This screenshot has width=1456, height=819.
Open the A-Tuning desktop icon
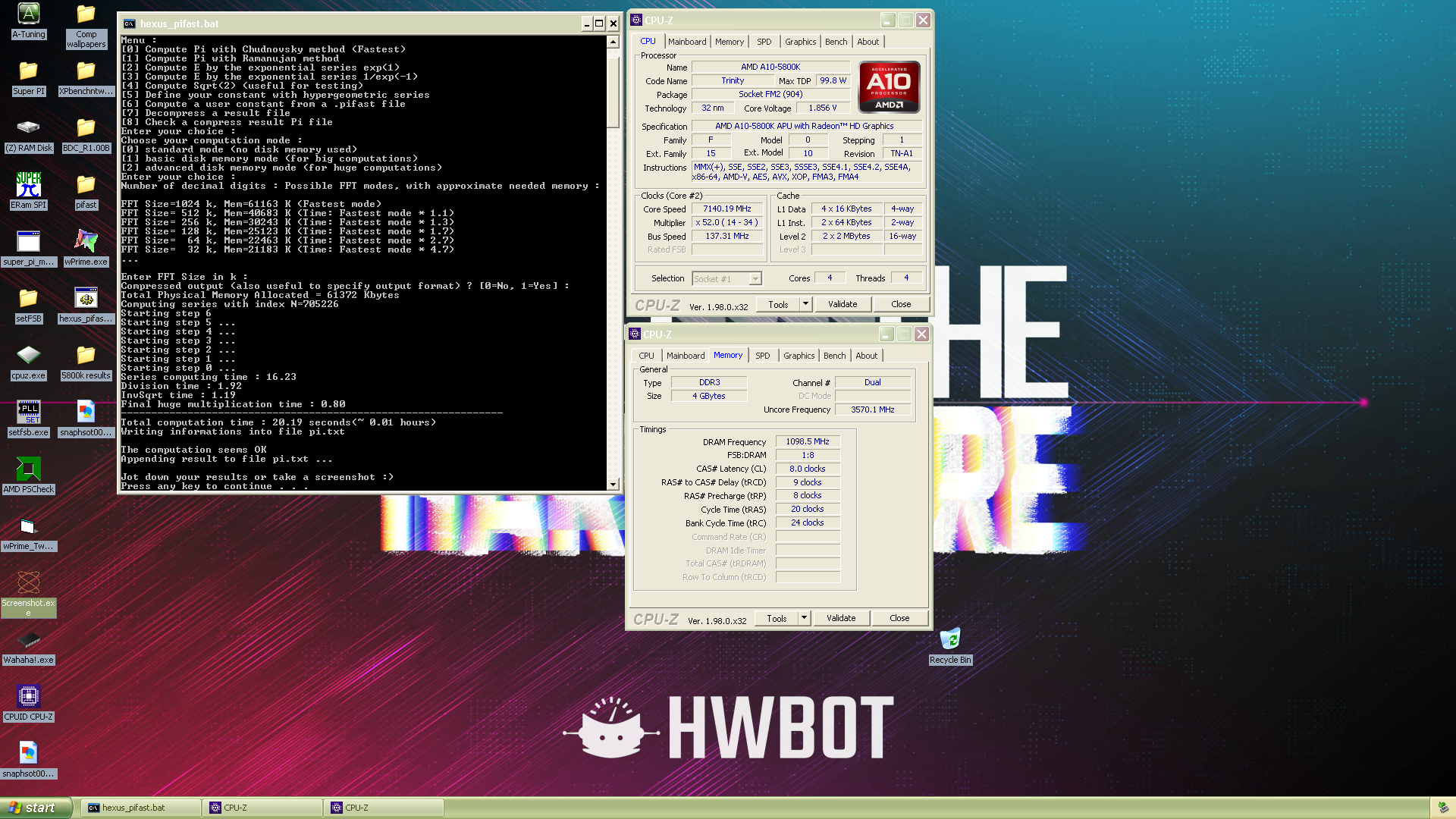(x=29, y=20)
